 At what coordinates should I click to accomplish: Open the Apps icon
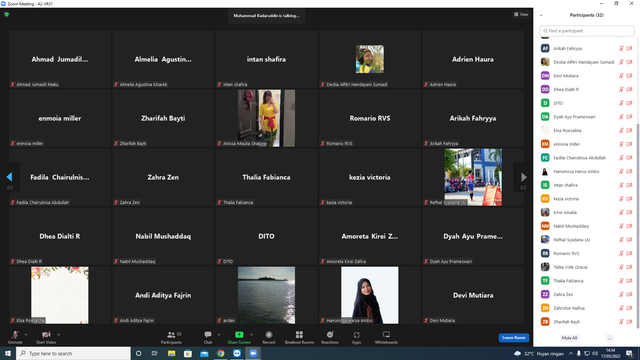356,335
